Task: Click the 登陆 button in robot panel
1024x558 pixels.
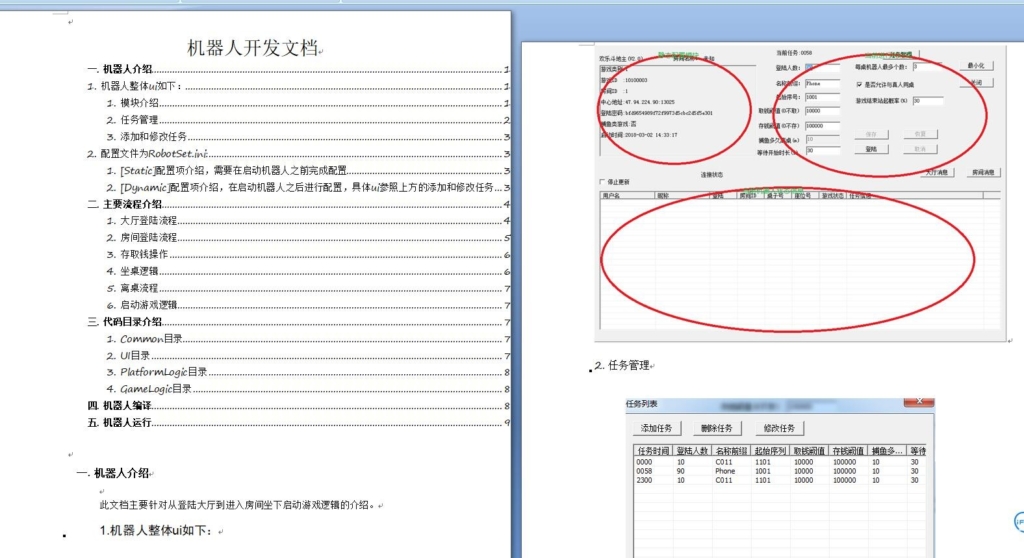Action: pyautogui.click(x=870, y=149)
